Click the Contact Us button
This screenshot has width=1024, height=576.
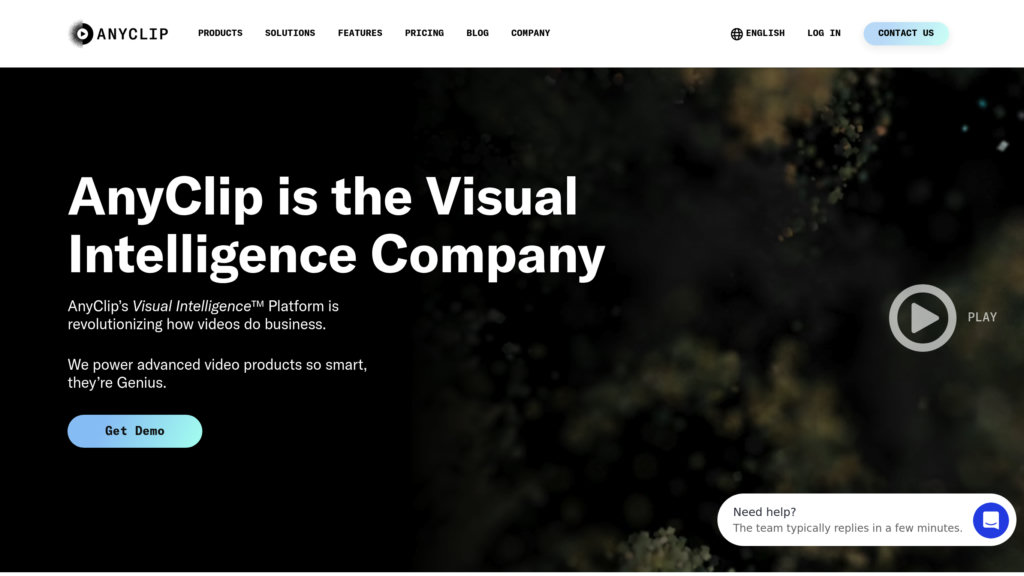[906, 33]
